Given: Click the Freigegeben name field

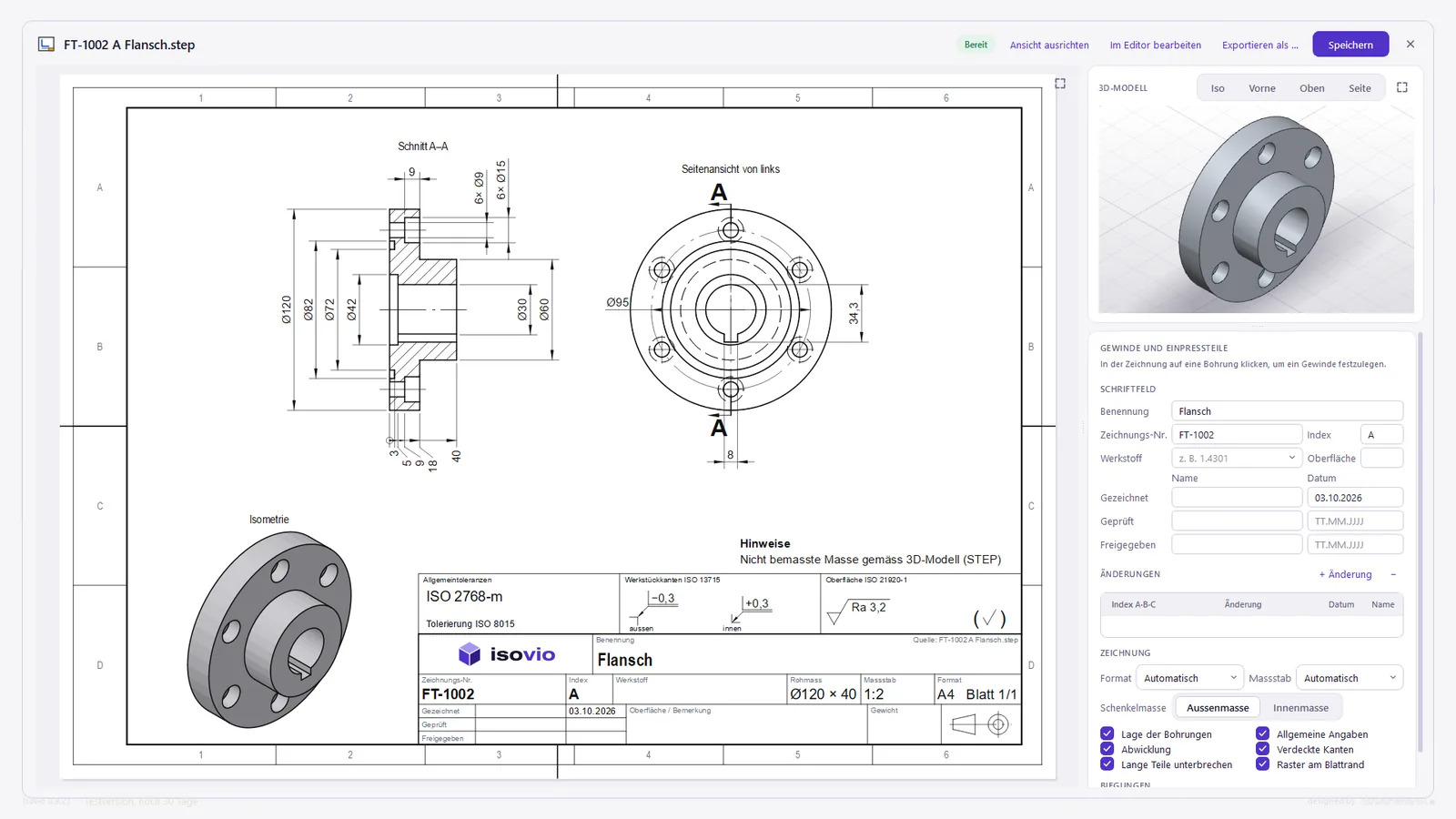Looking at the screenshot, I should 1237,544.
